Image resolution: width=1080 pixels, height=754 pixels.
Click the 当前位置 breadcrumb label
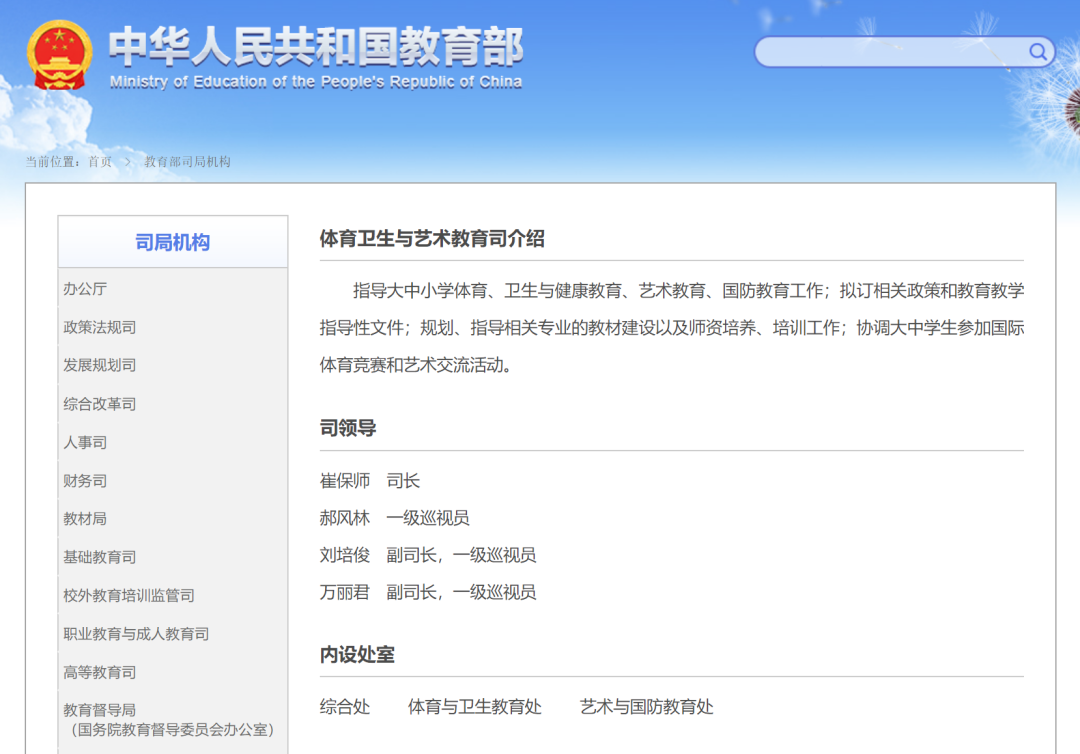click(x=52, y=162)
